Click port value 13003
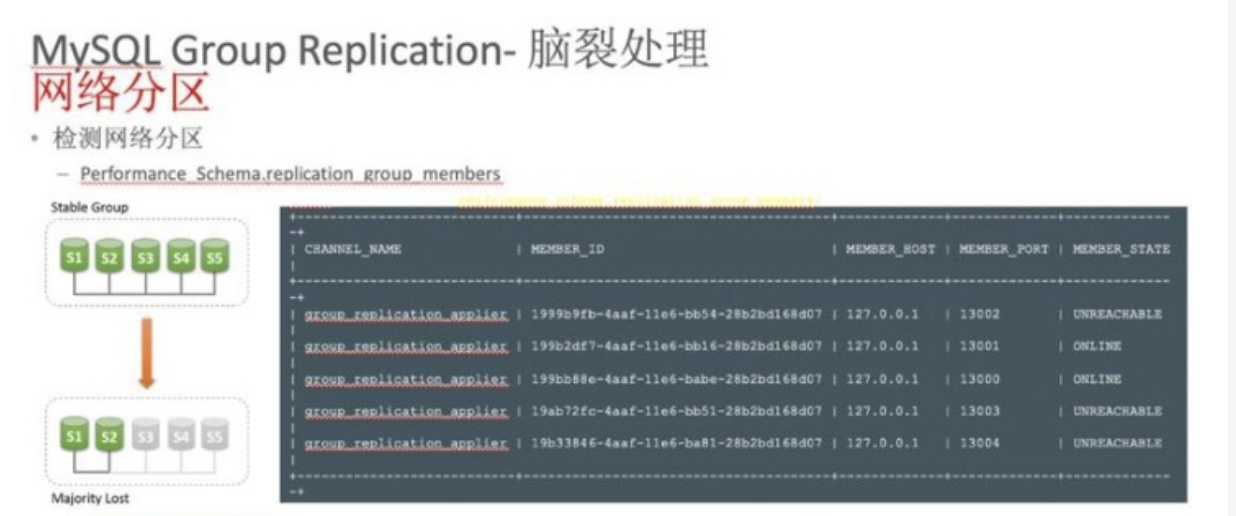This screenshot has width=1236, height=516. point(979,411)
